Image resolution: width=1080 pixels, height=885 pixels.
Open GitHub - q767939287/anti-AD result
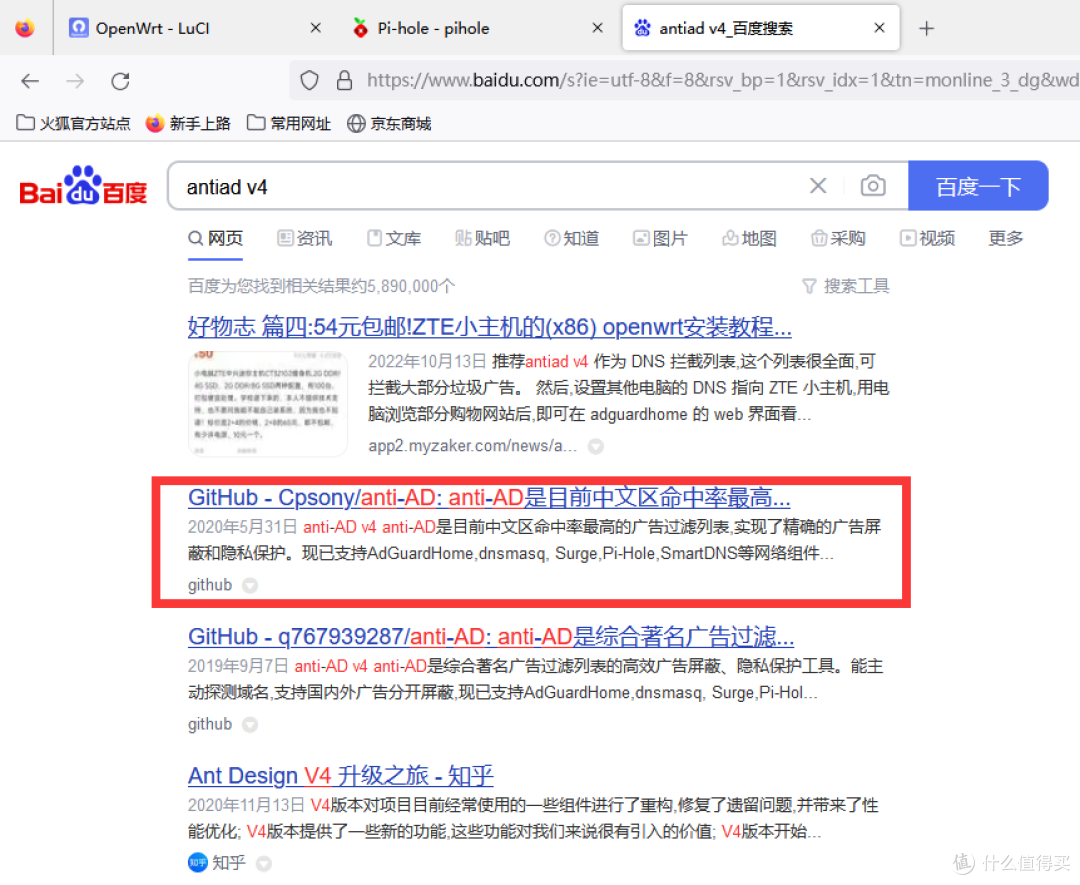pyautogui.click(x=491, y=636)
